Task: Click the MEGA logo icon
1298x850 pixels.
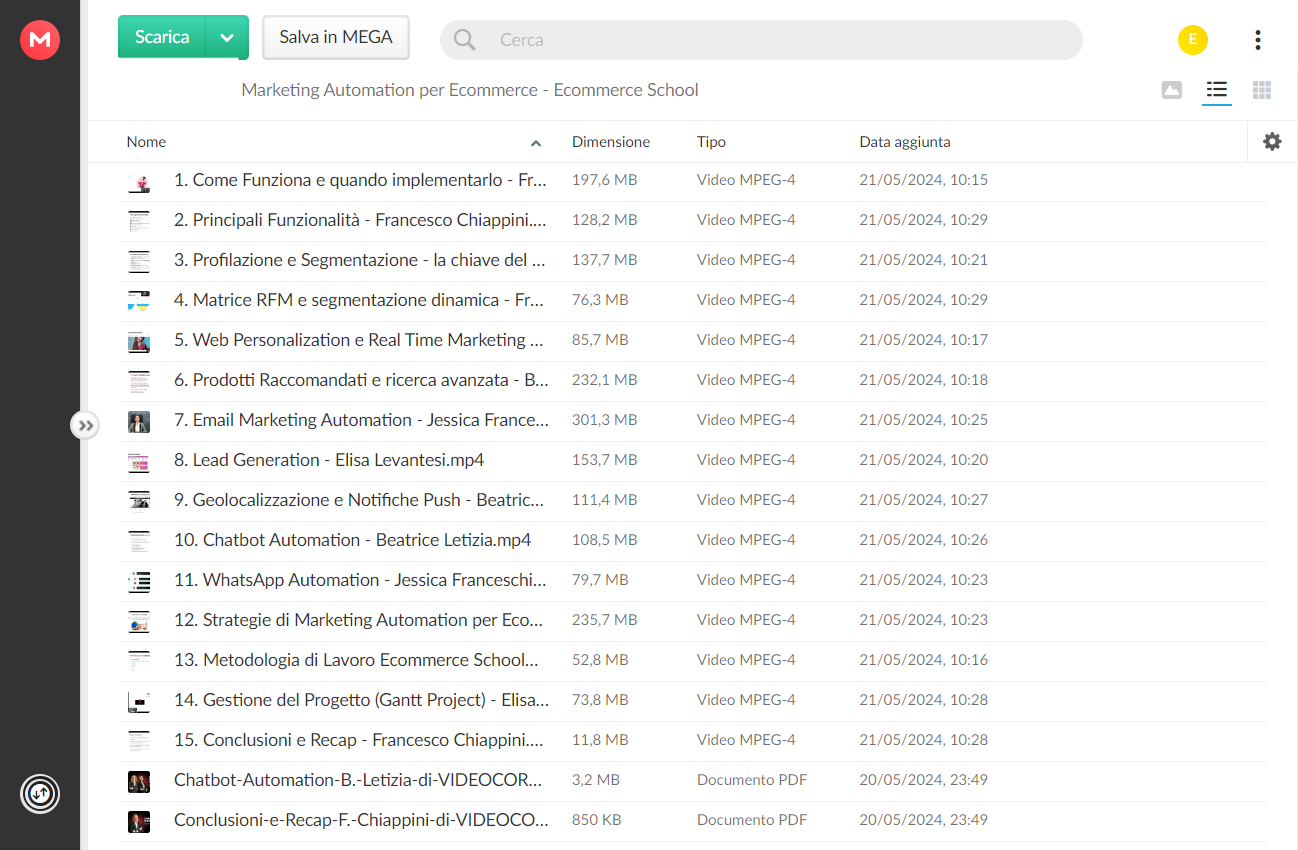Action: [x=40, y=40]
